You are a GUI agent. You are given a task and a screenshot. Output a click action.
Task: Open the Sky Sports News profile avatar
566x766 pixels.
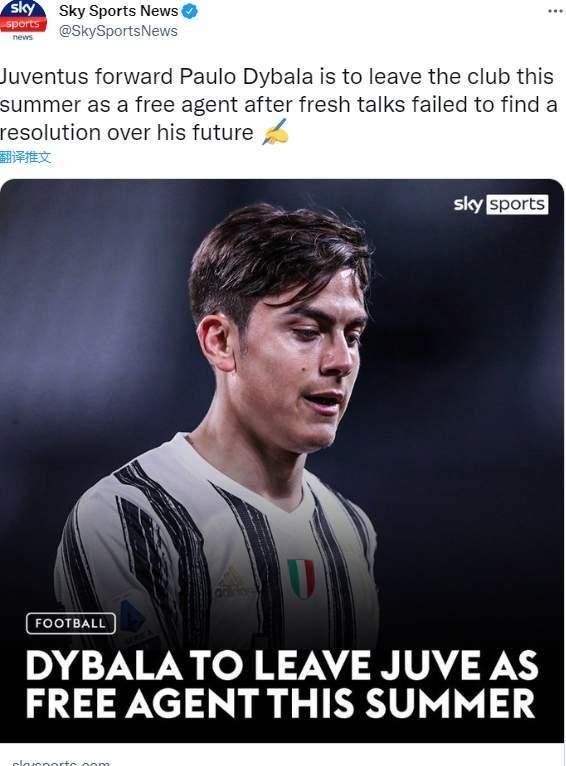23,21
